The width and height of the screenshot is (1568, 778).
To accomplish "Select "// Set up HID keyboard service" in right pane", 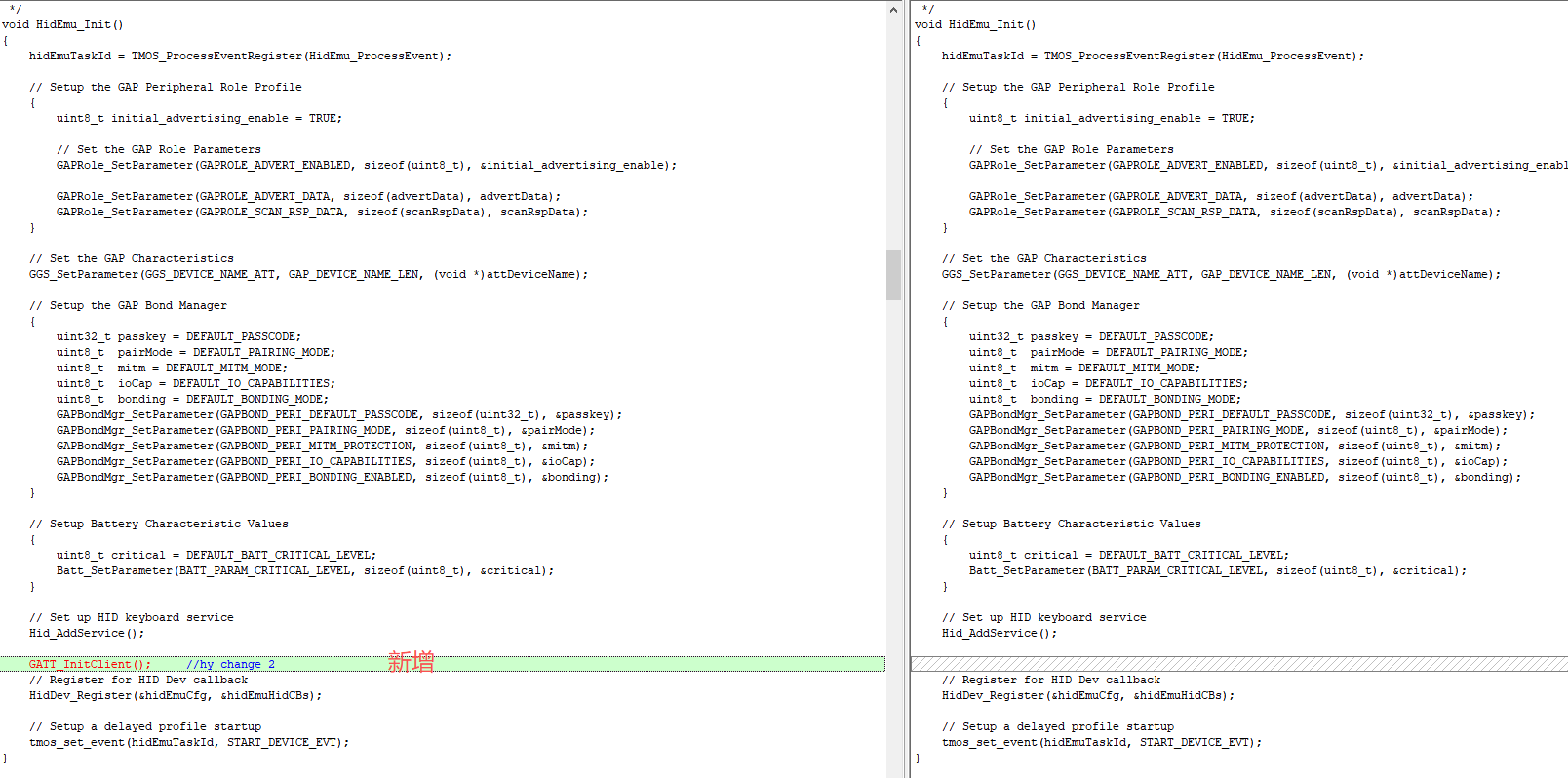I will pyautogui.click(x=1043, y=617).
